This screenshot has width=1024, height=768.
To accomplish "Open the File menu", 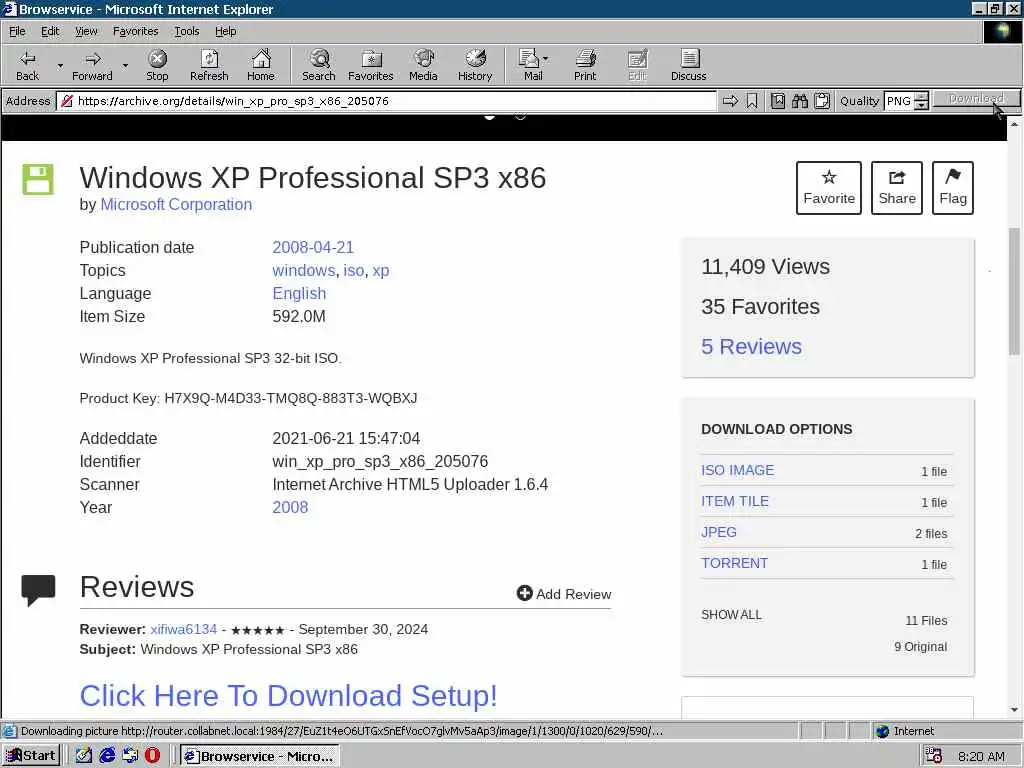I will [x=17, y=31].
